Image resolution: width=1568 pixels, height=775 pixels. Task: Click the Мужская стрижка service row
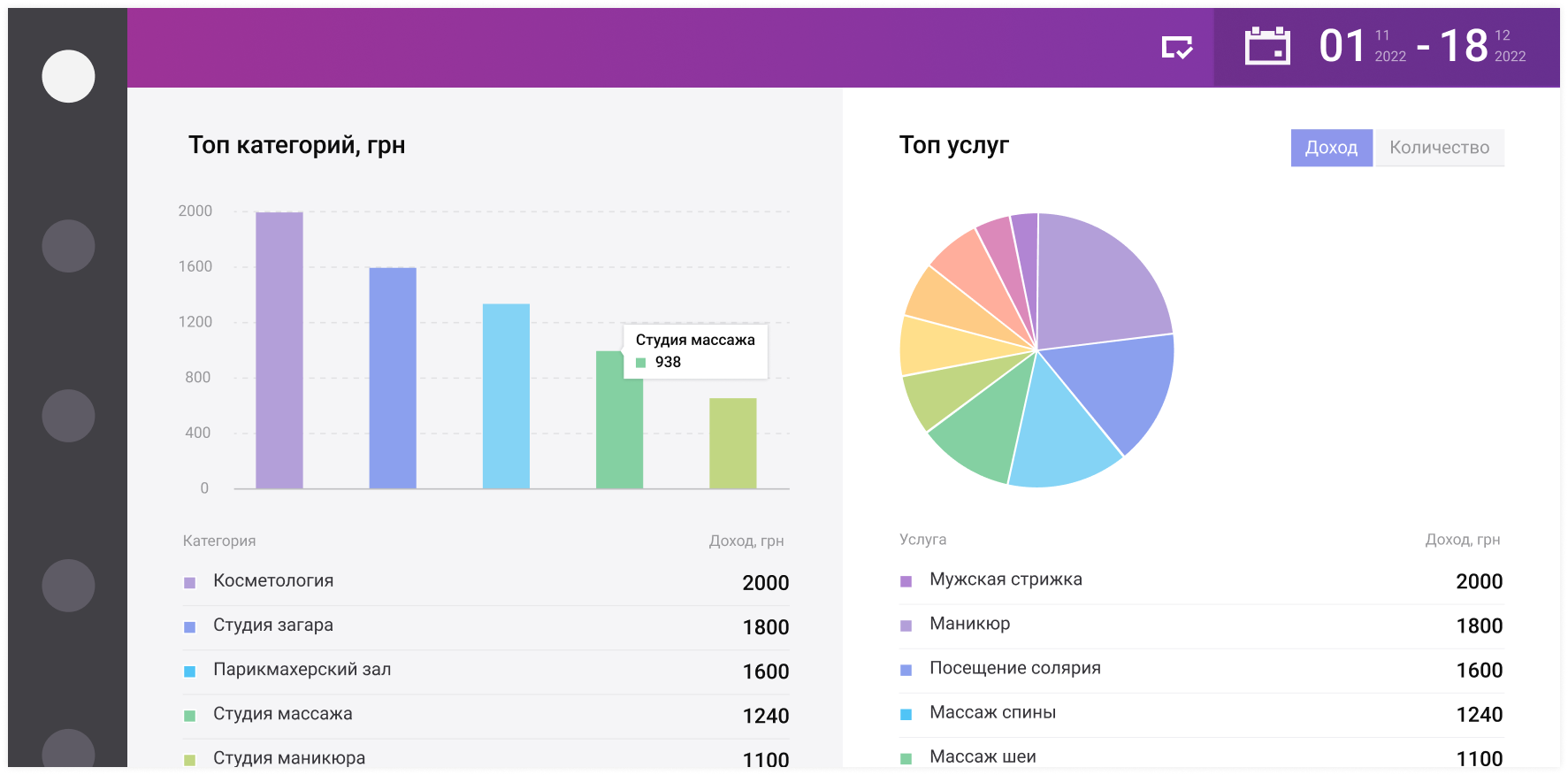(1200, 581)
